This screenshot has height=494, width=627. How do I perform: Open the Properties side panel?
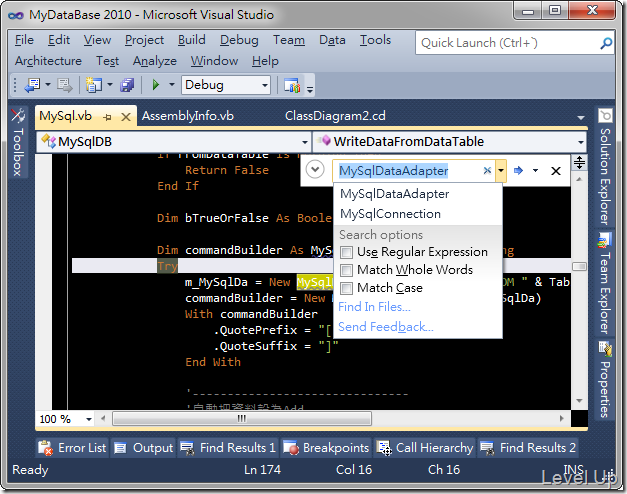point(605,380)
